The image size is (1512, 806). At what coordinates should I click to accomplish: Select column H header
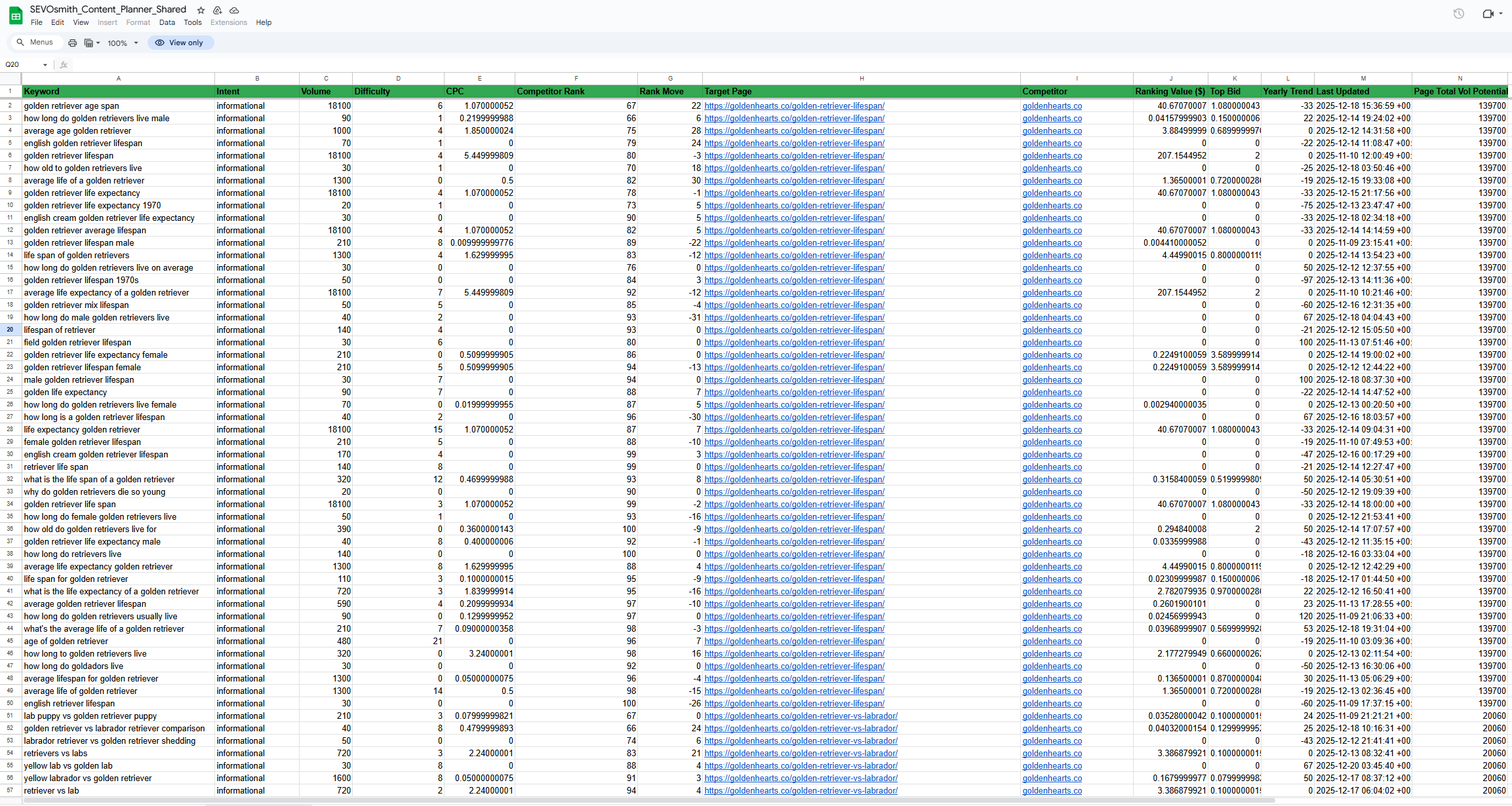pyautogui.click(x=861, y=79)
